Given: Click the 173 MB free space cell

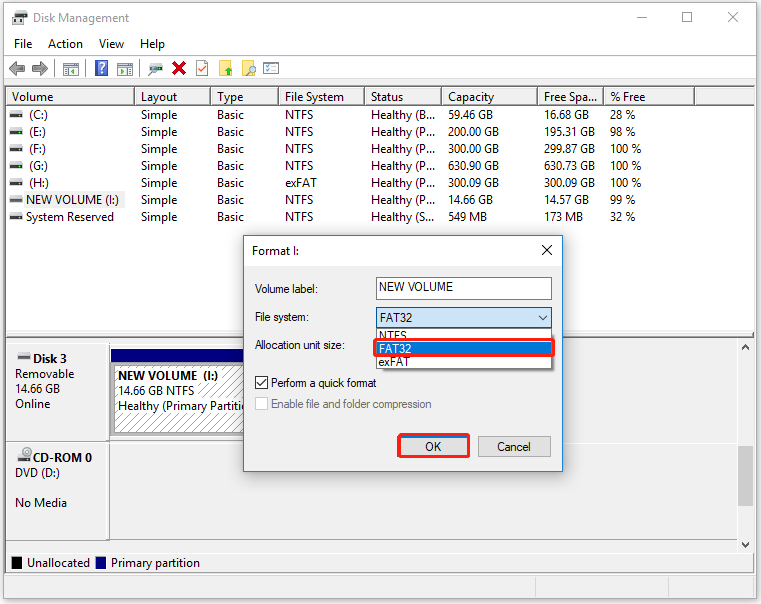Looking at the screenshot, I should coord(563,217).
